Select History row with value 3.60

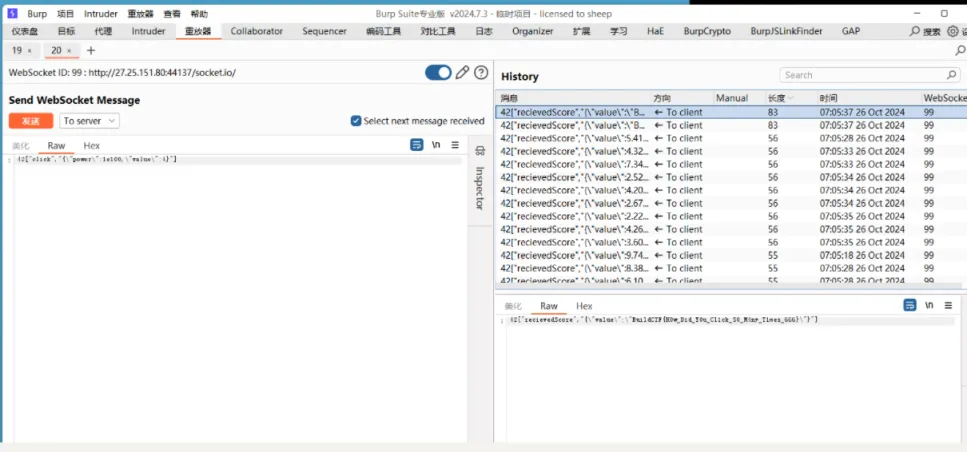(731, 242)
